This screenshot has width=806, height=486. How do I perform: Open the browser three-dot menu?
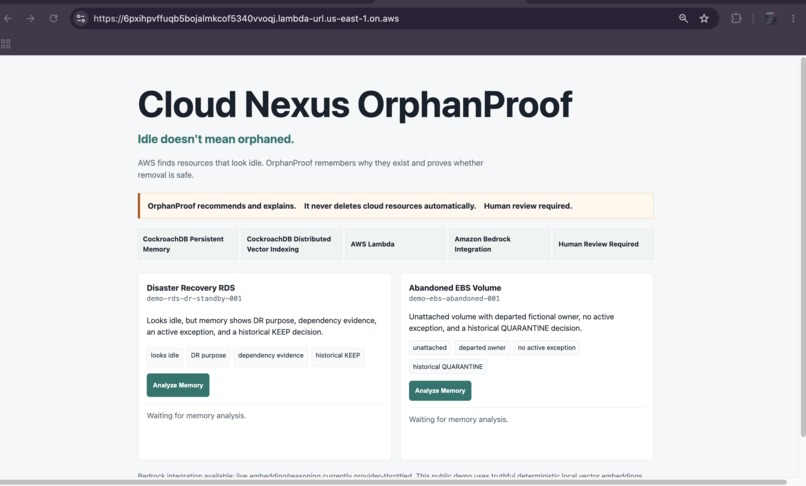793,19
